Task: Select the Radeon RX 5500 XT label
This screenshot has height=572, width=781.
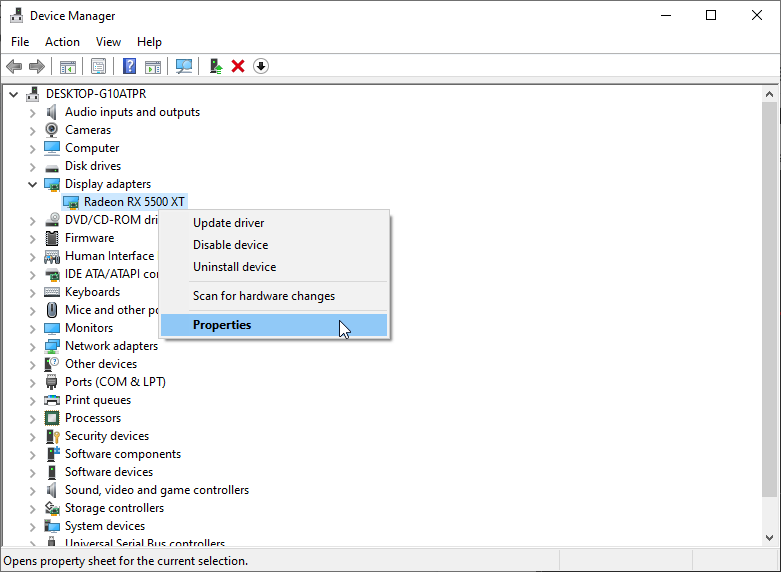Action: [x=134, y=202]
